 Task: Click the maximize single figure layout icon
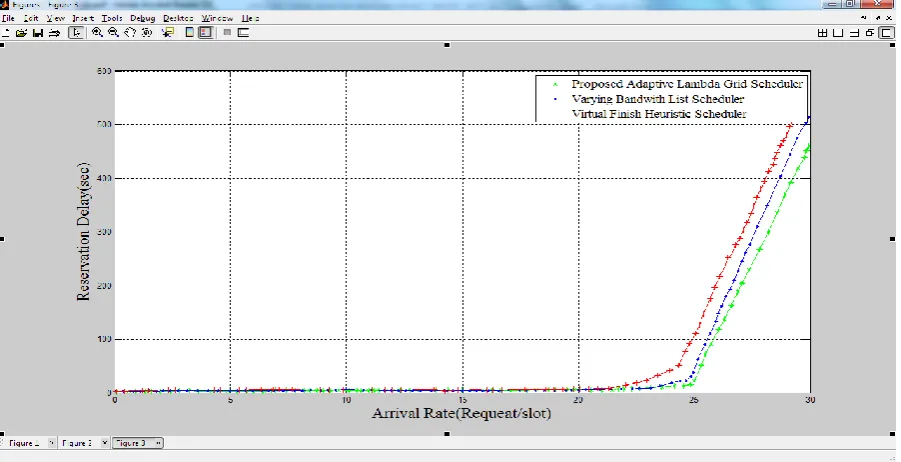click(x=887, y=33)
